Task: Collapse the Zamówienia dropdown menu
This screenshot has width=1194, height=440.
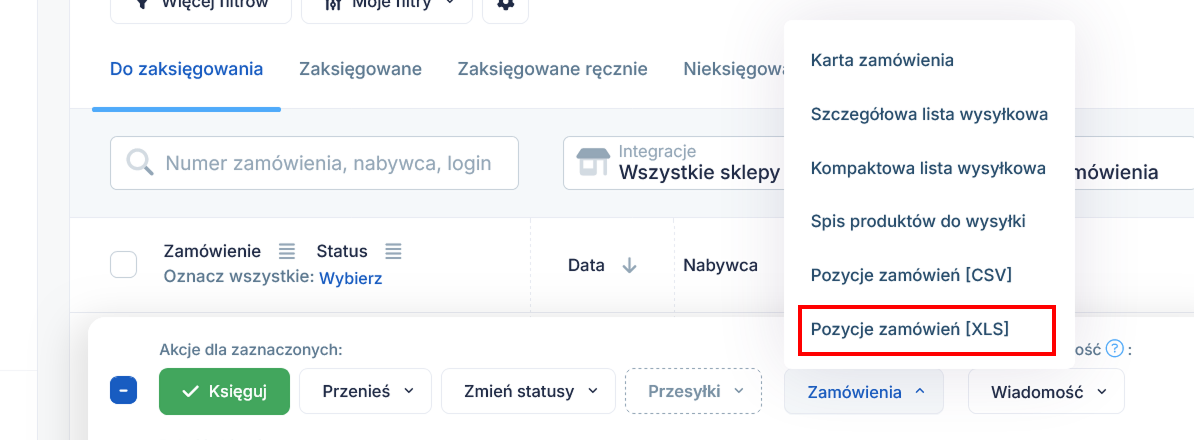Action: click(x=864, y=391)
